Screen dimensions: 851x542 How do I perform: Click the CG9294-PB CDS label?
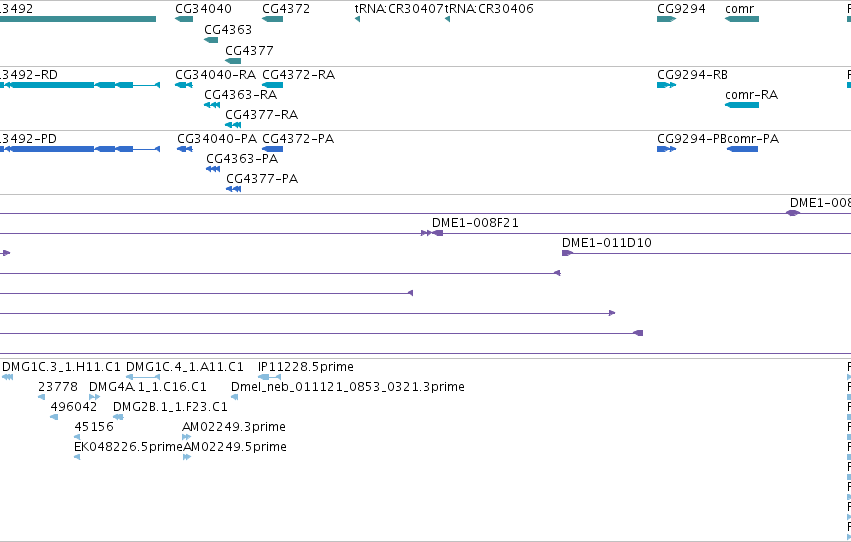pos(691,138)
